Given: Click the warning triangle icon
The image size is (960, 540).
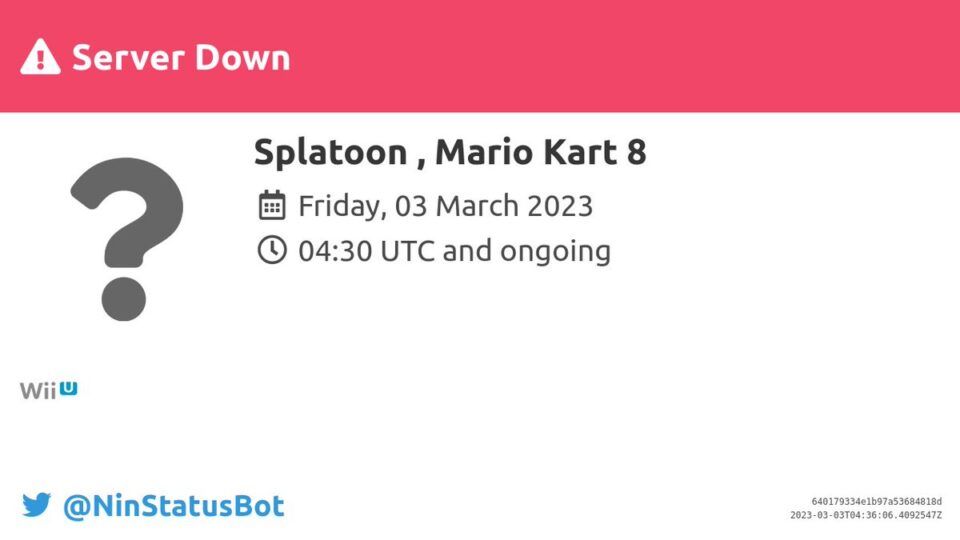Looking at the screenshot, I should 40,57.
